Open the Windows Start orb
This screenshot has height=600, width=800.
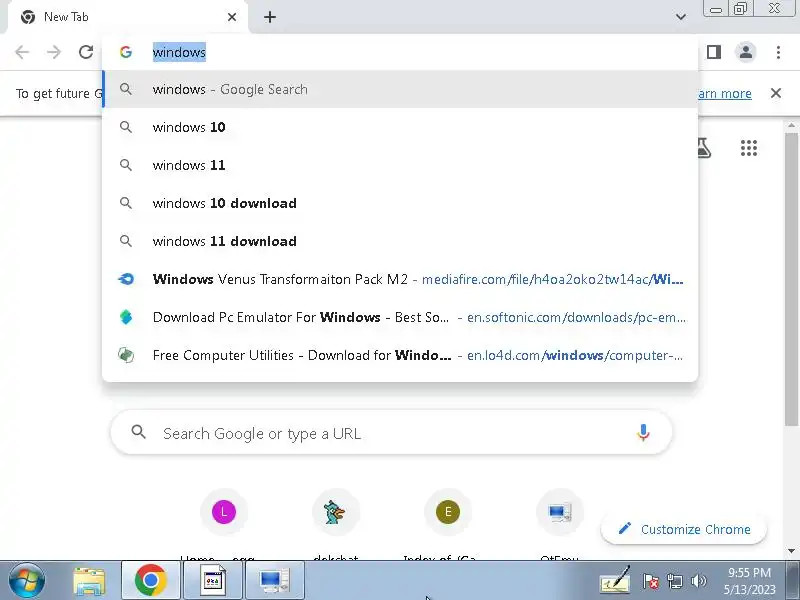pos(27,581)
